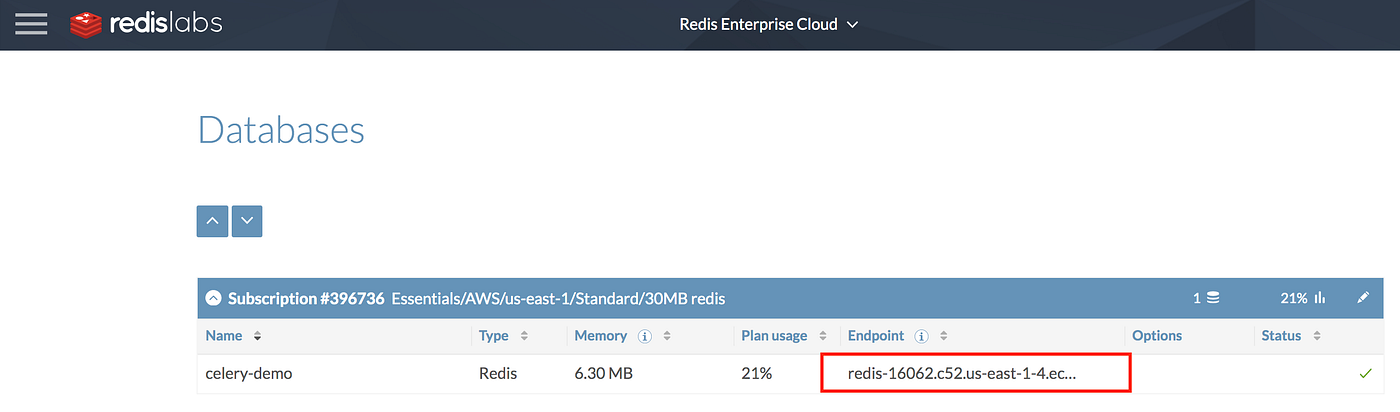Image resolution: width=1400 pixels, height=412 pixels.
Task: Click the usage bar chart icon
Action: pos(1319,298)
